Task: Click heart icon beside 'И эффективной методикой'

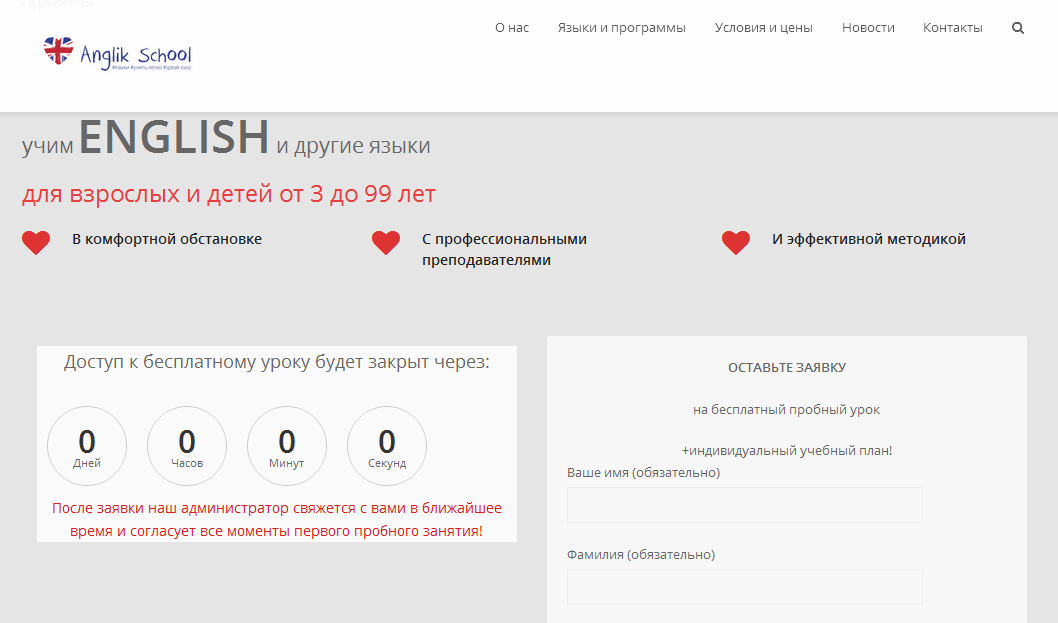Action: (736, 243)
